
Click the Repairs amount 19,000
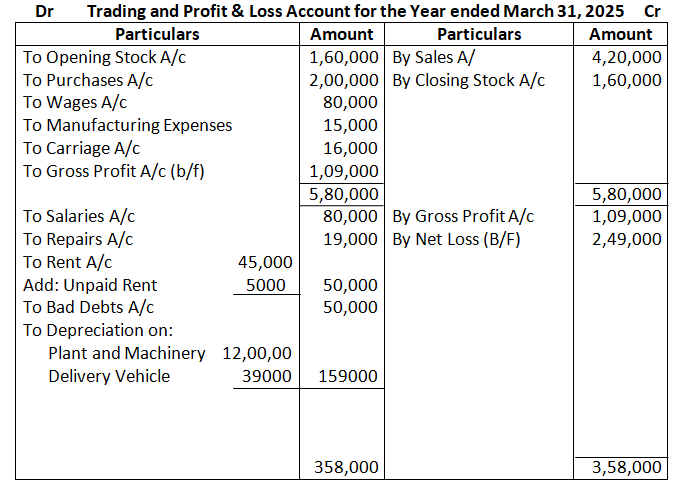[351, 239]
